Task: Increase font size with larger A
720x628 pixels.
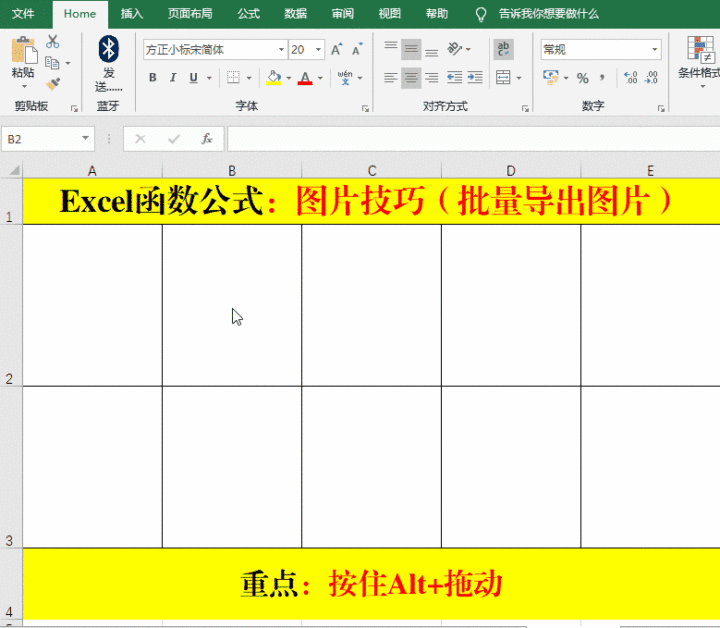Action: (x=337, y=49)
